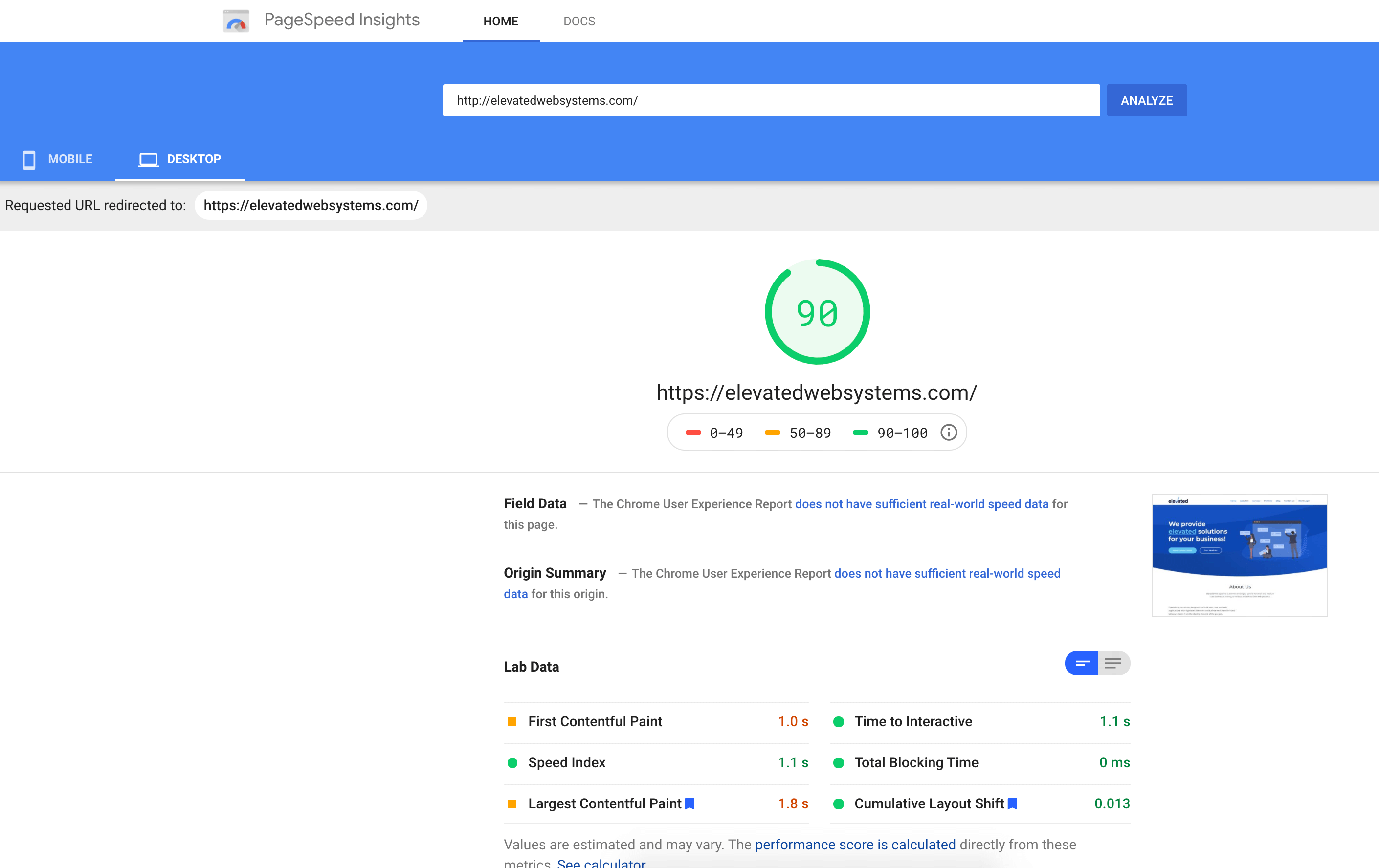Click the 0 ms Total Blocking Time value
The height and width of the screenshot is (868, 1379).
1114,763
